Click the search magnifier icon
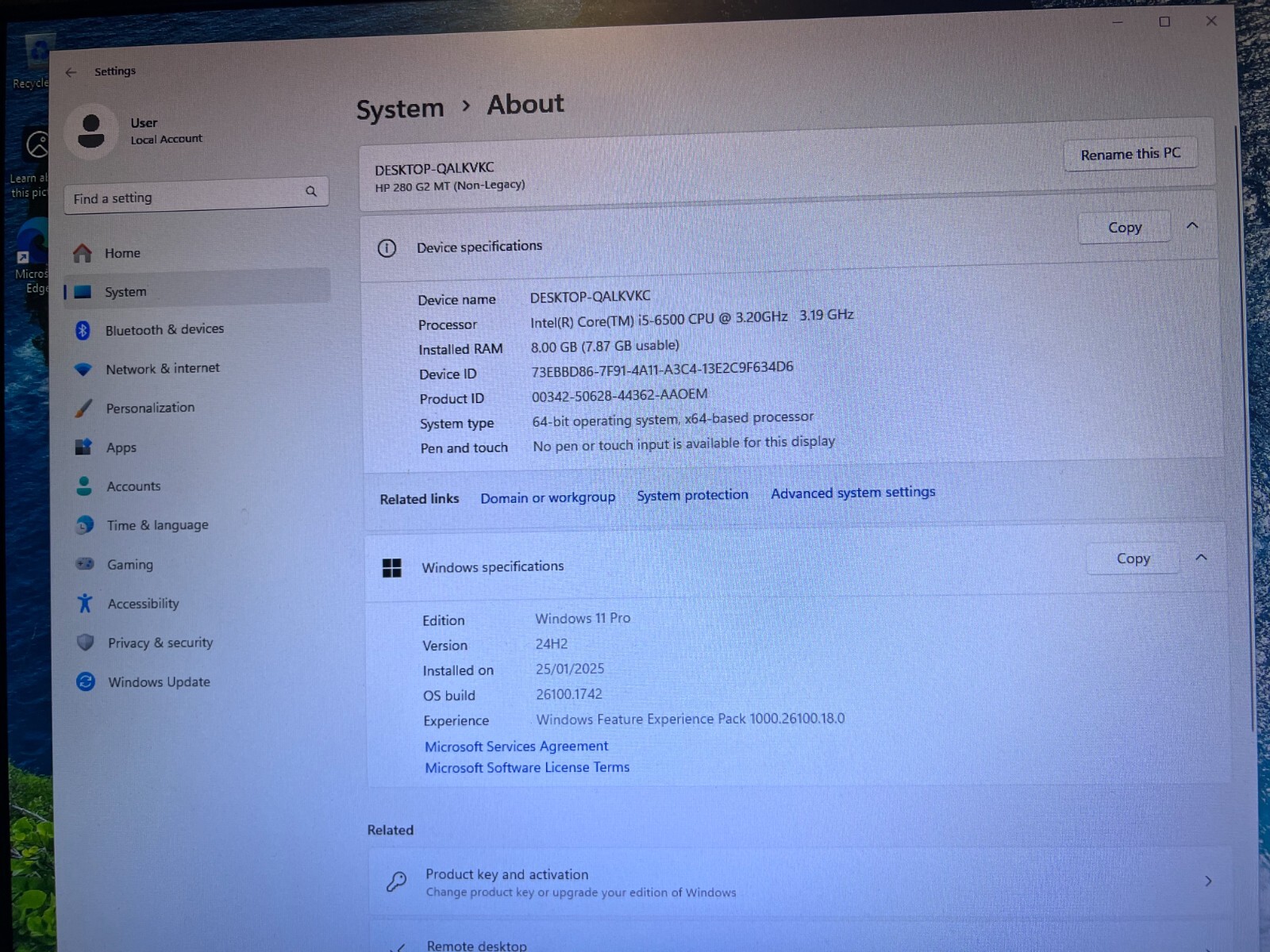The image size is (1270, 952). pos(311,191)
